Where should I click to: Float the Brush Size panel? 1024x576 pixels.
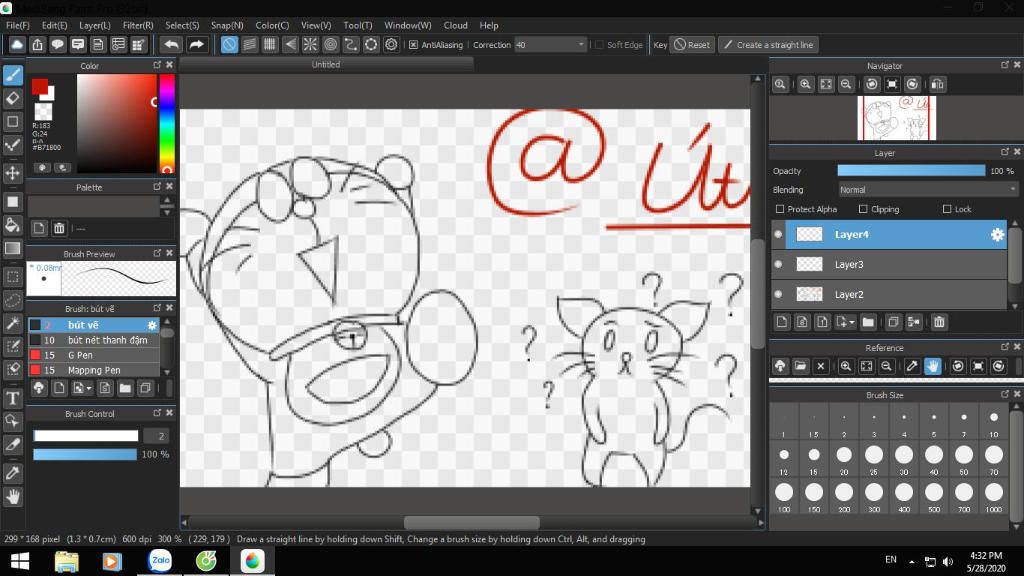tap(1004, 394)
